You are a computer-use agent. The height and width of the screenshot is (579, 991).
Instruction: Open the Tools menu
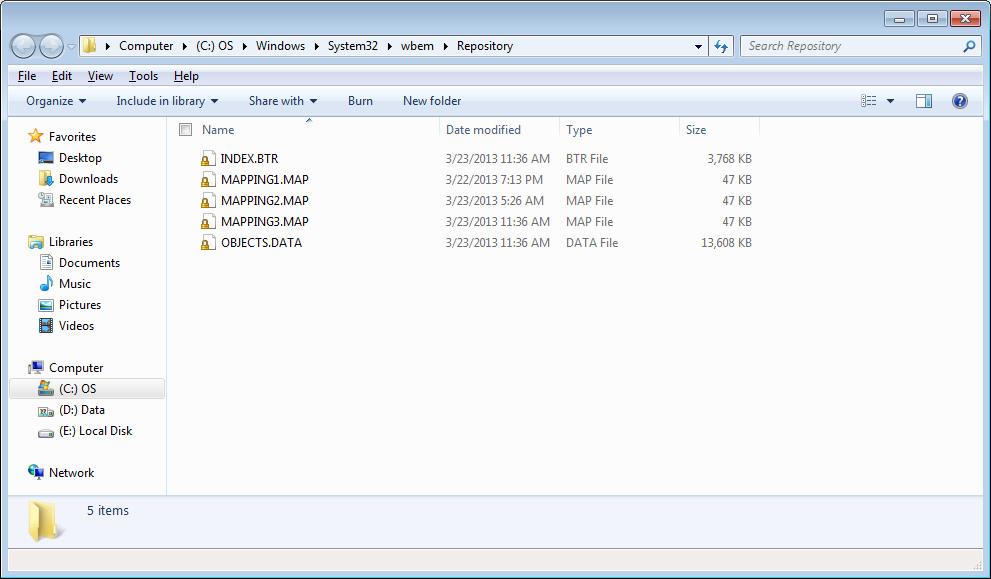click(x=143, y=76)
